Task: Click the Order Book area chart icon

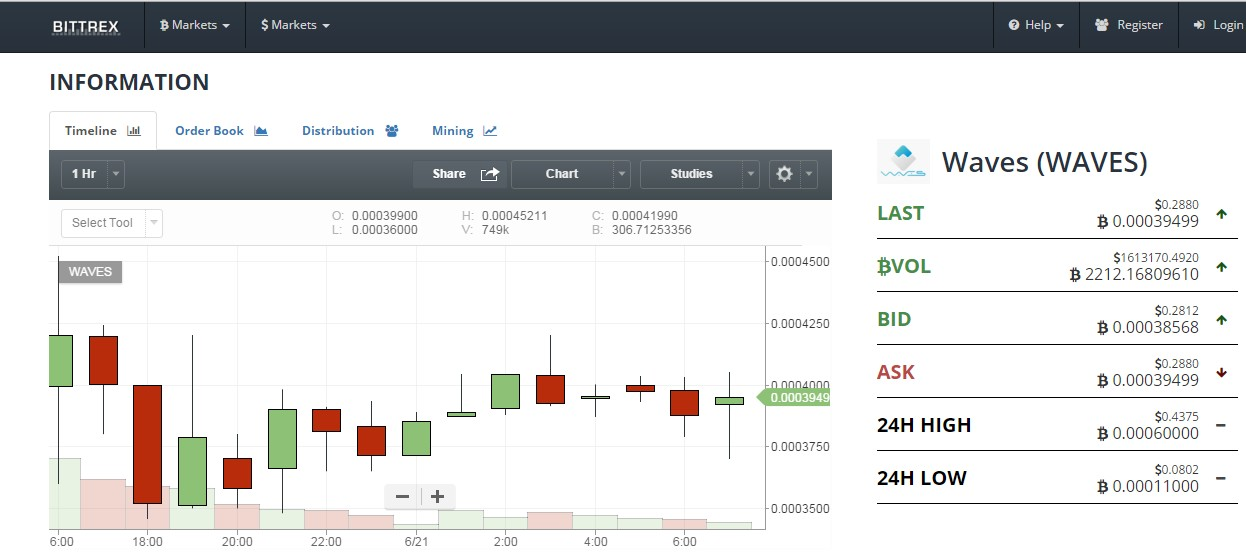Action: click(x=261, y=131)
